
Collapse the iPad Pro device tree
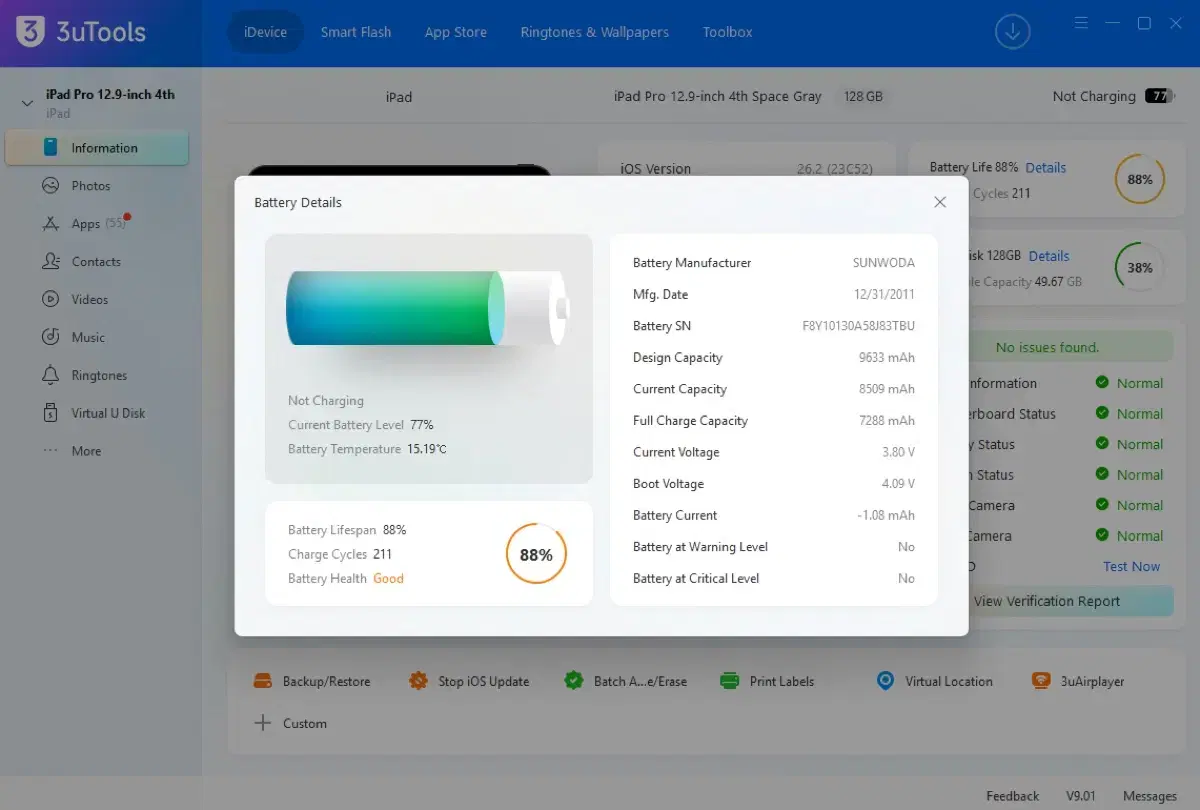point(27,103)
